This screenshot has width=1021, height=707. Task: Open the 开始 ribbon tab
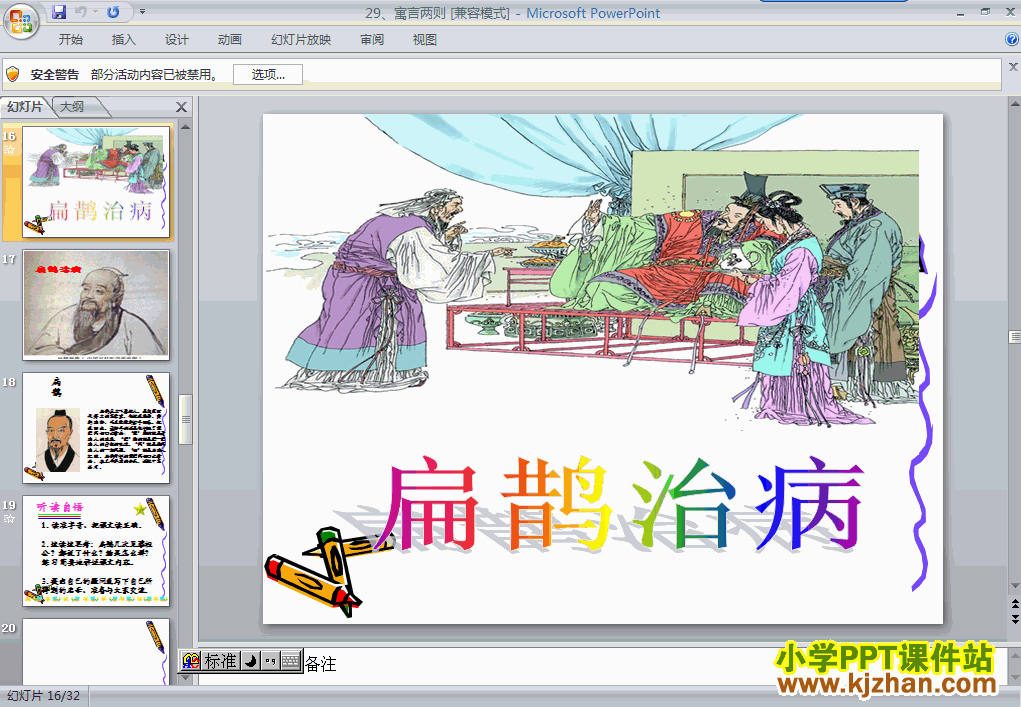[x=70, y=40]
